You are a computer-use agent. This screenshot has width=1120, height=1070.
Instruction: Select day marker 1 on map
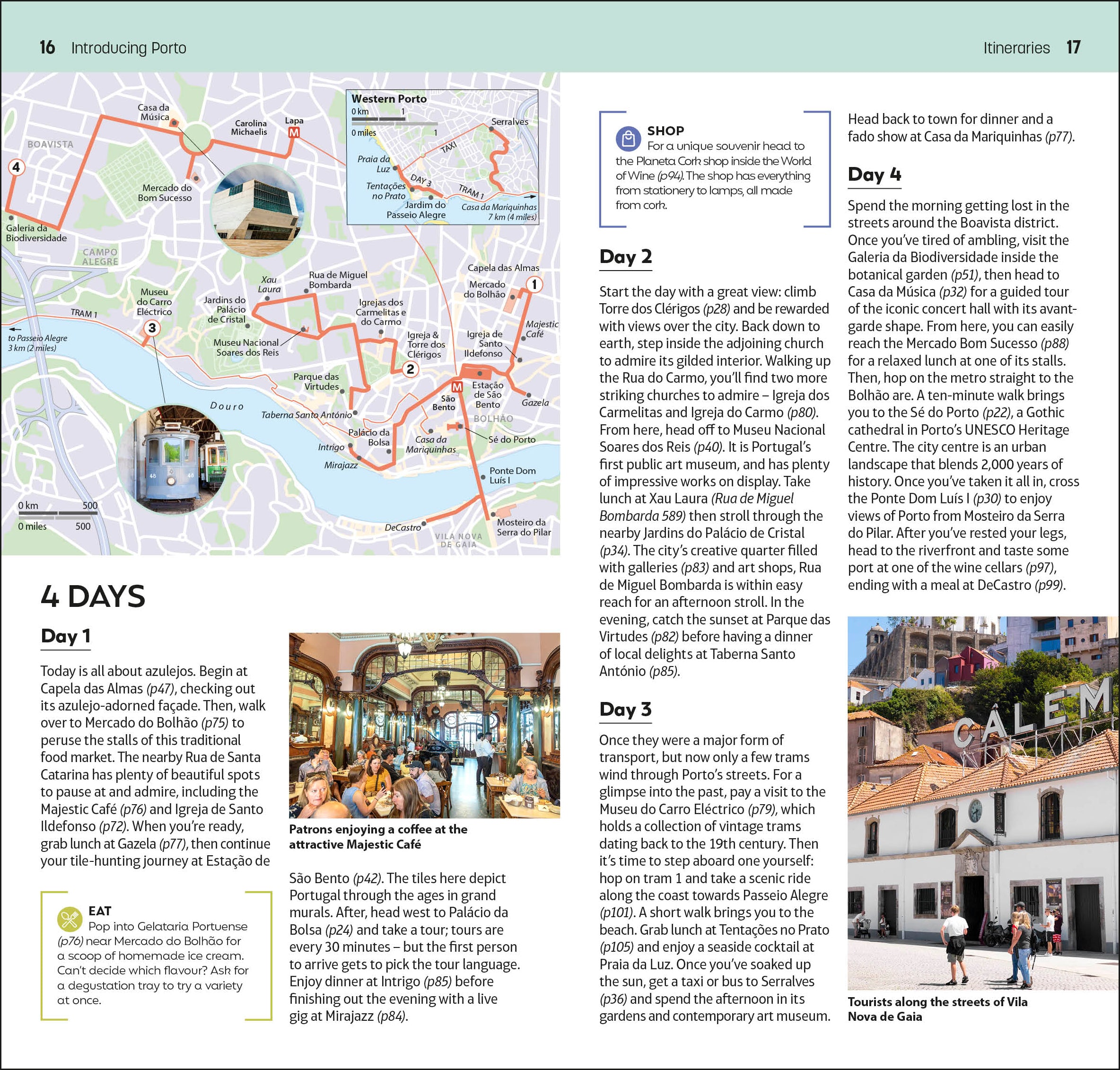(534, 284)
